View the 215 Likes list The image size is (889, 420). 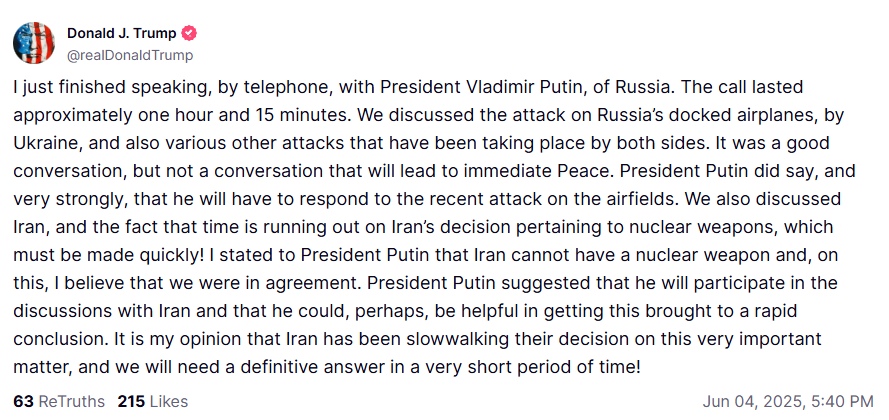click(x=152, y=402)
